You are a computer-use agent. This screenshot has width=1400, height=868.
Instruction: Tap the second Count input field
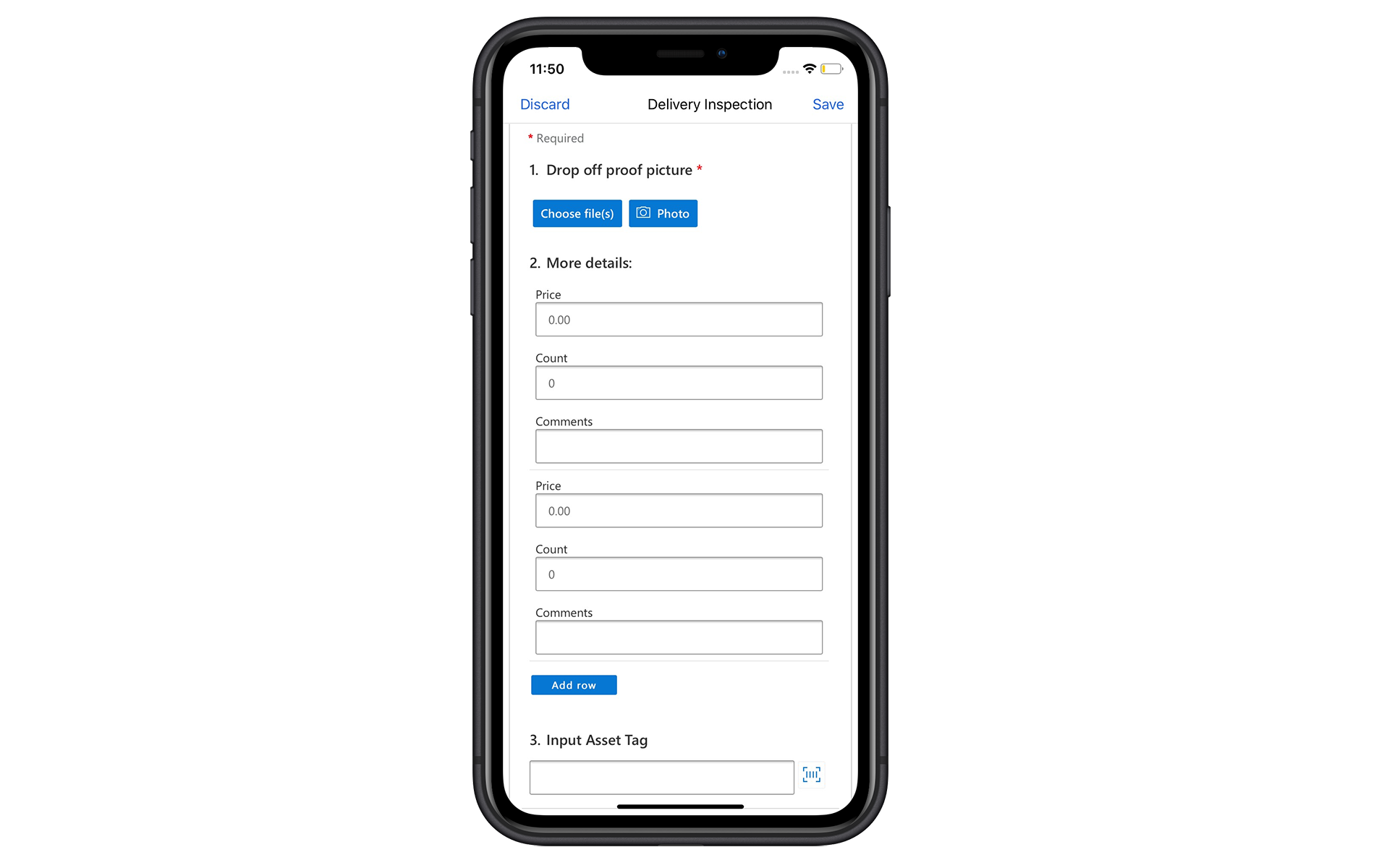coord(678,574)
